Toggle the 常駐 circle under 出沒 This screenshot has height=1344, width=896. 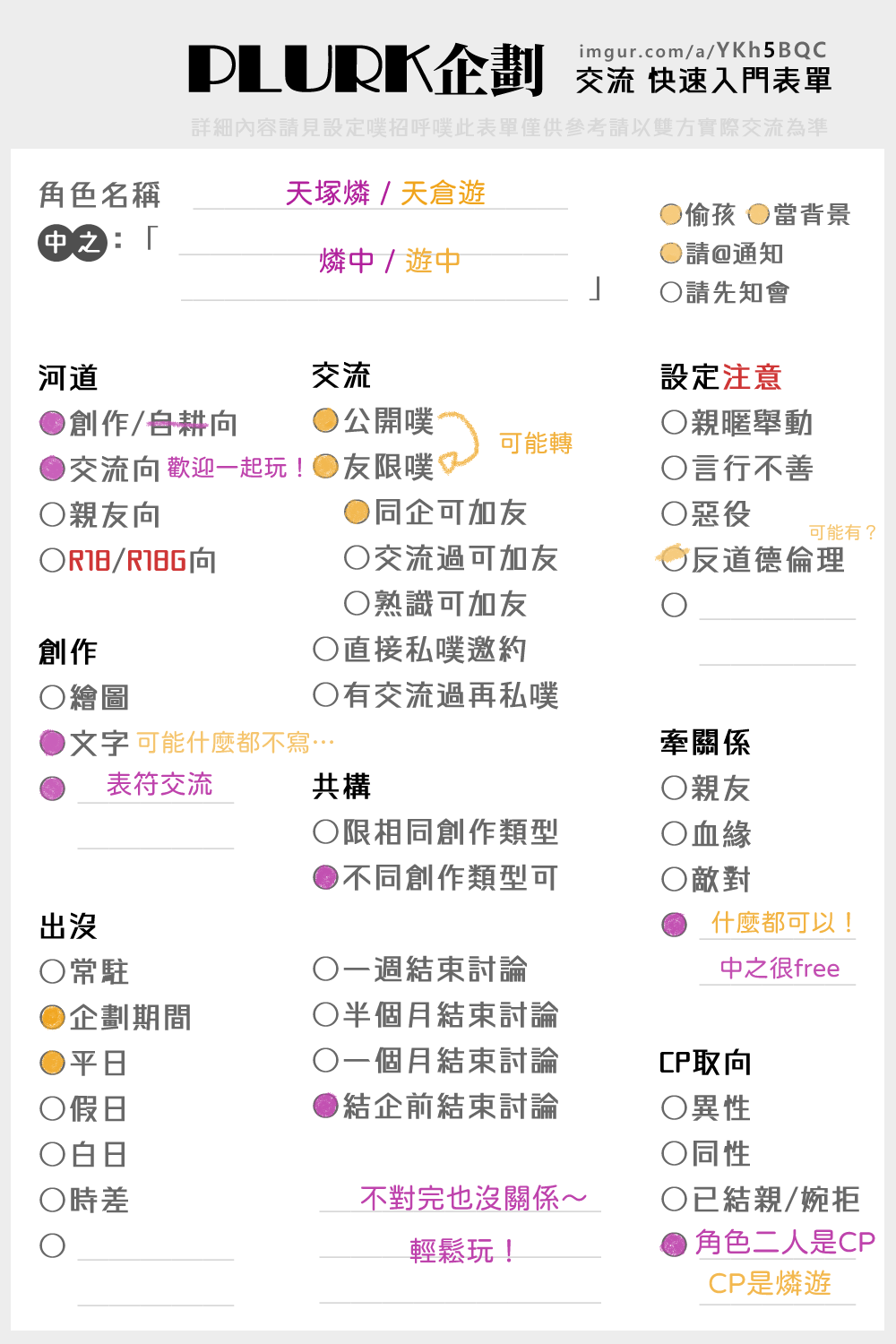(53, 971)
